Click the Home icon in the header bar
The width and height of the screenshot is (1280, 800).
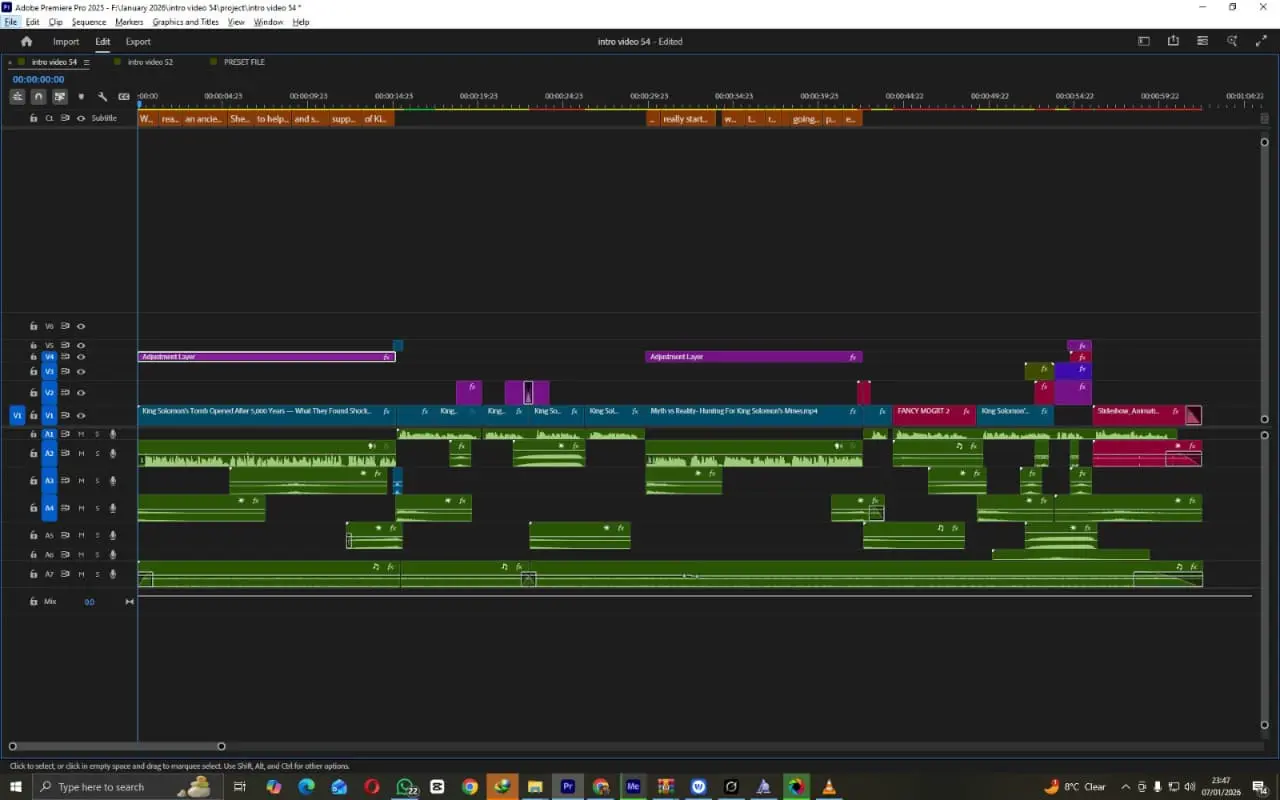point(26,42)
